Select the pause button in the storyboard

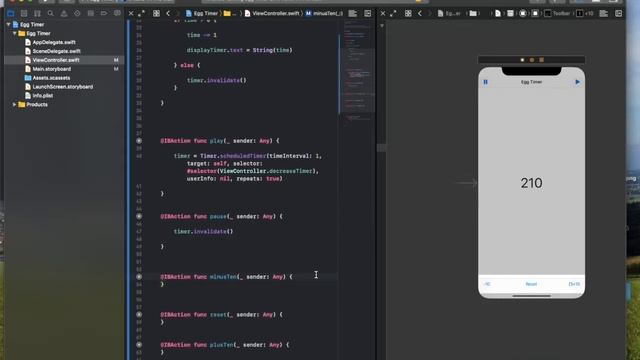(x=485, y=82)
